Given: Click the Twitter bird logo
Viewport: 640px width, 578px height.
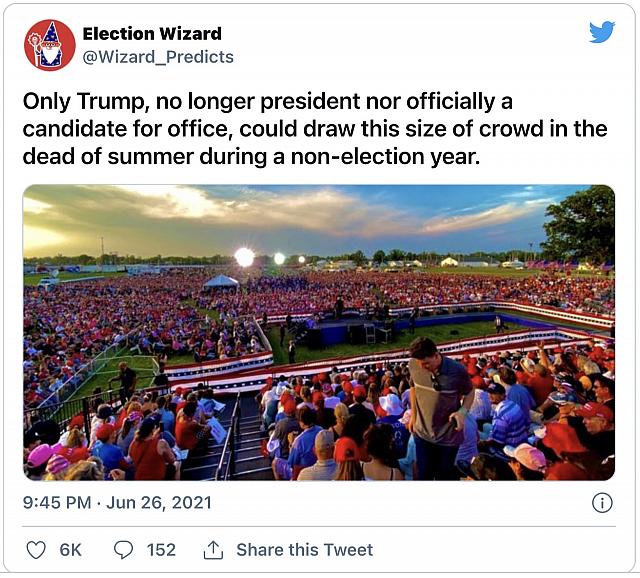Looking at the screenshot, I should pyautogui.click(x=601, y=33).
